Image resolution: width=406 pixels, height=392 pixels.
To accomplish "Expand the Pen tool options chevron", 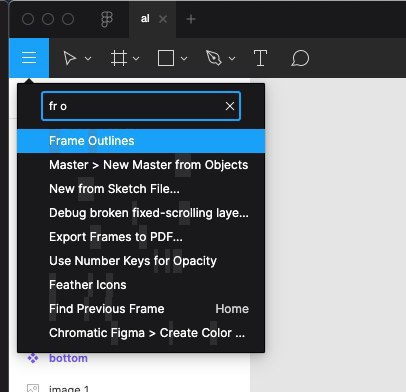I will coord(232,59).
